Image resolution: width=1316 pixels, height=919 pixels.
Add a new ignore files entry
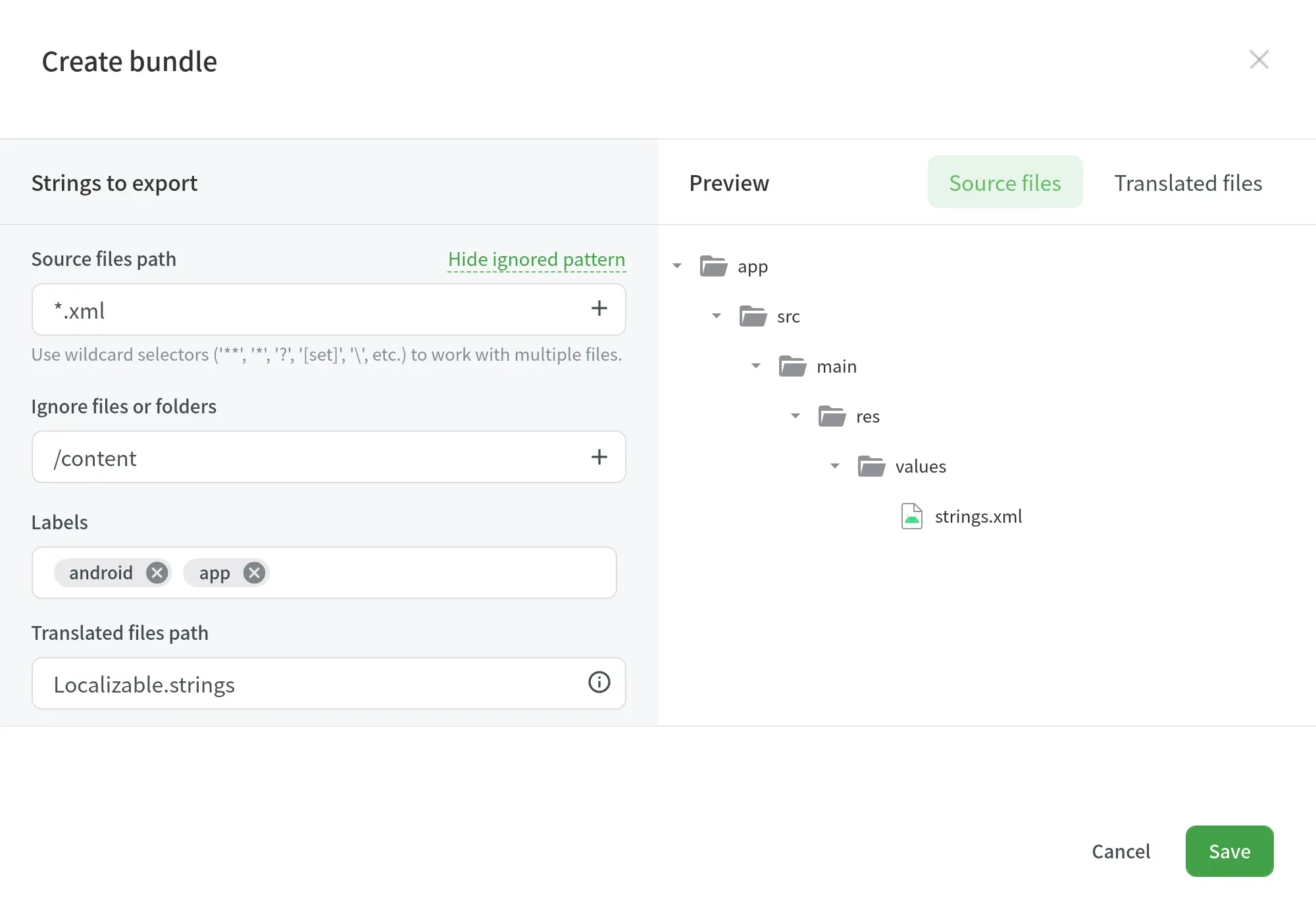pyautogui.click(x=599, y=457)
